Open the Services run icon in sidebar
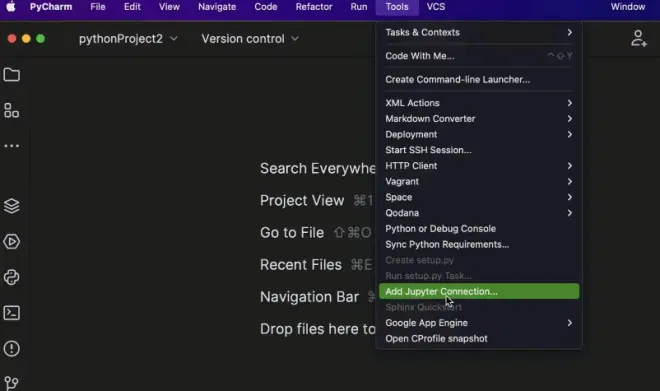660x391 pixels. click(11, 242)
